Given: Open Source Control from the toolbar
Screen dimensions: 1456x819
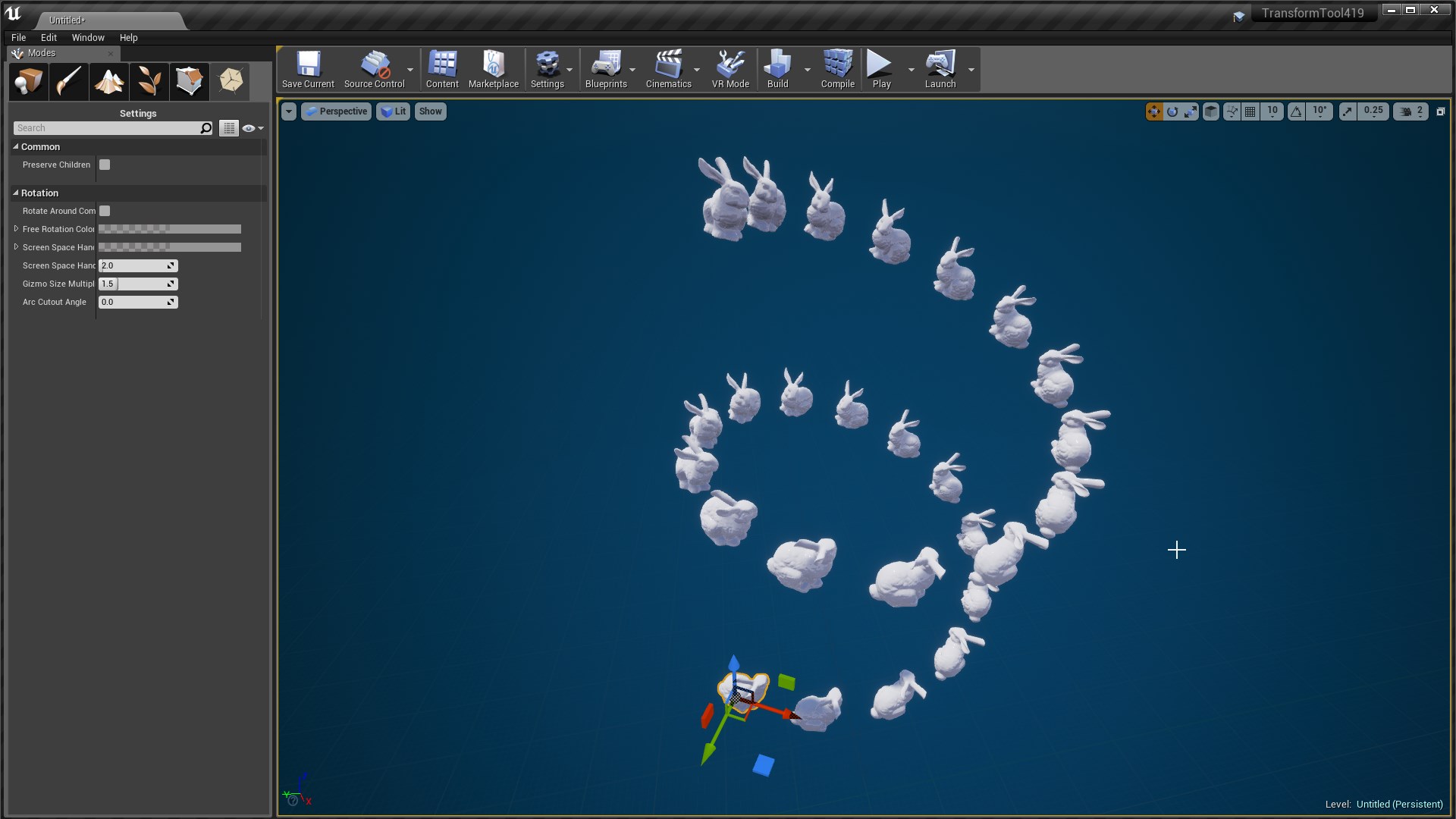Looking at the screenshot, I should point(375,70).
